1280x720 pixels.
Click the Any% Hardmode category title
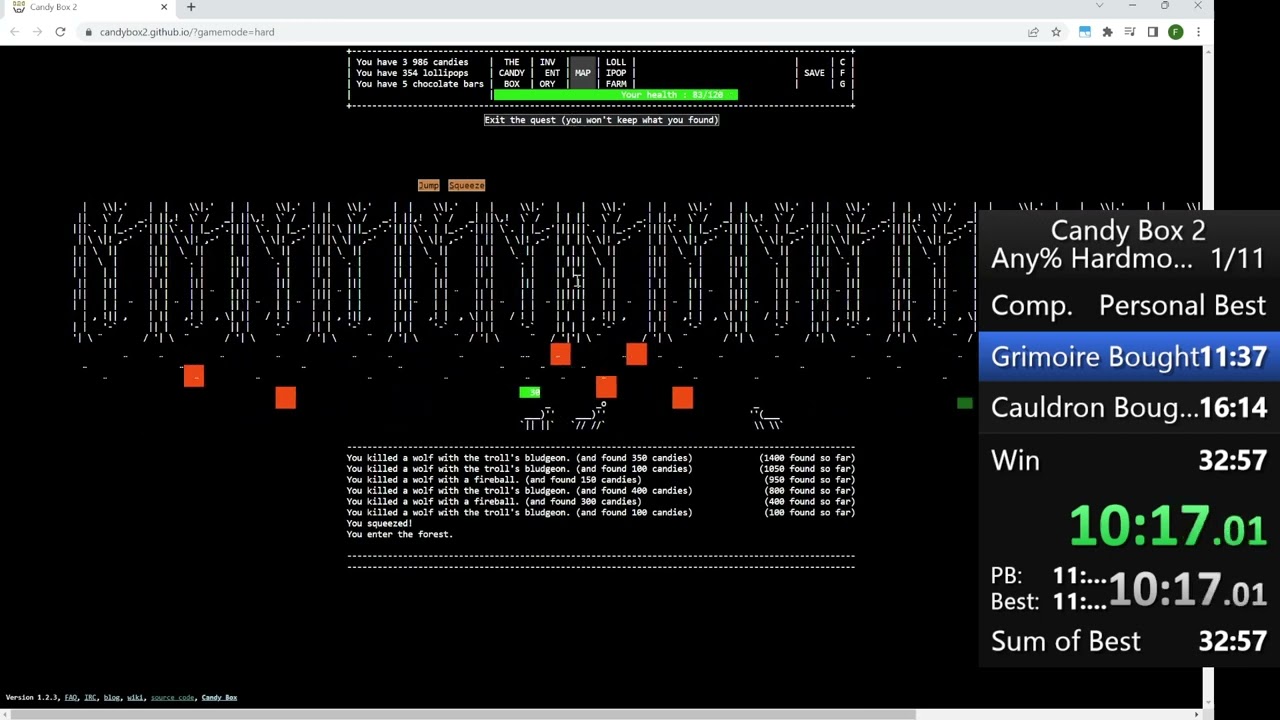point(1092,258)
